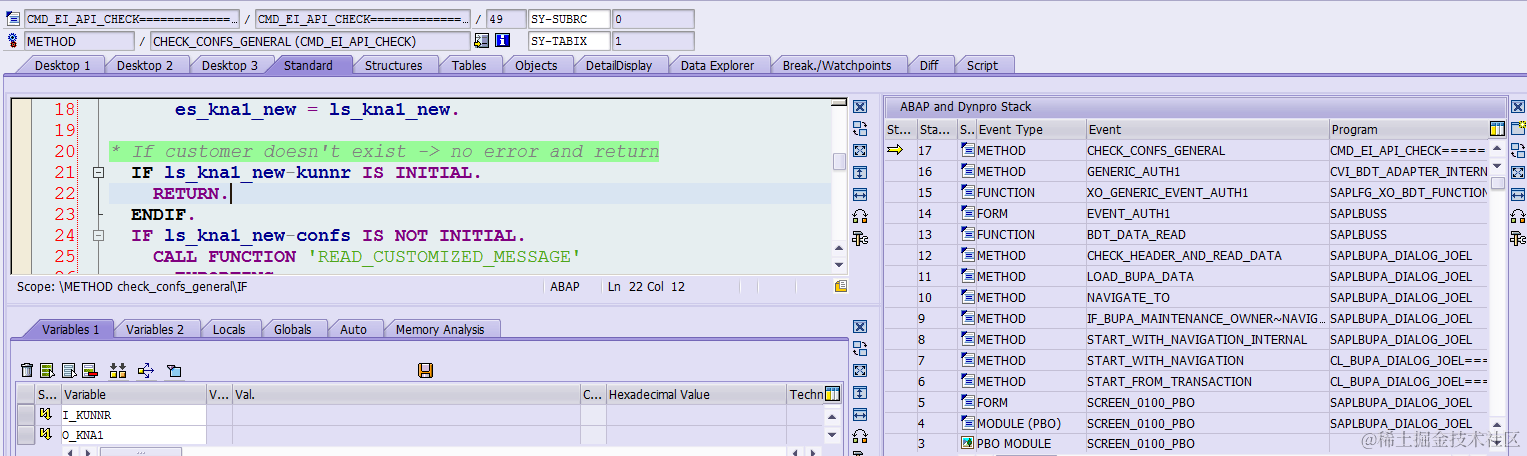Viewport: 1527px width, 456px height.
Task: Click the vertical resize icon beside the Variables panel
Action: pyautogui.click(x=859, y=393)
